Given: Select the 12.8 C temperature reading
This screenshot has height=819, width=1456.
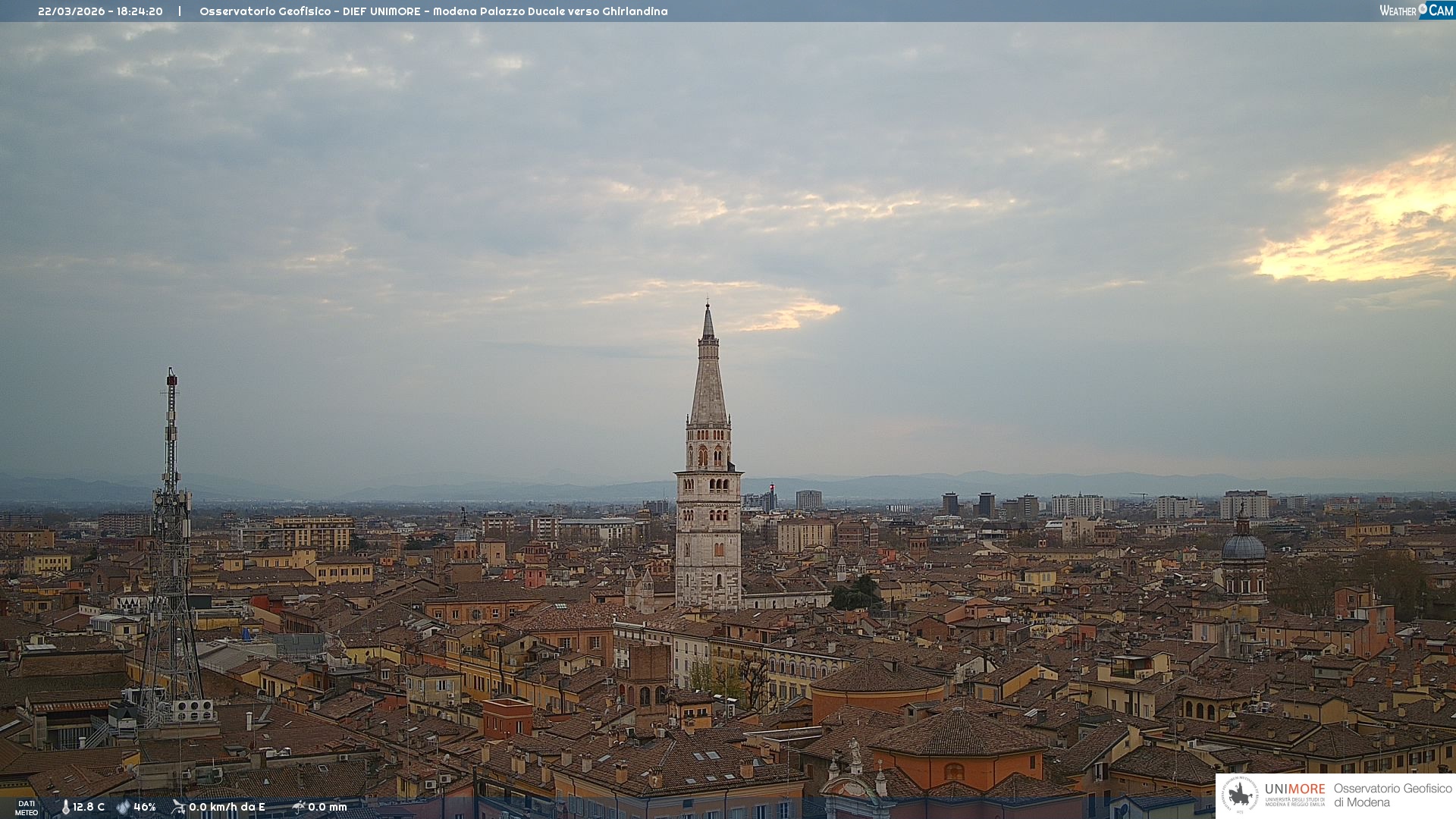Looking at the screenshot, I should click(x=89, y=807).
